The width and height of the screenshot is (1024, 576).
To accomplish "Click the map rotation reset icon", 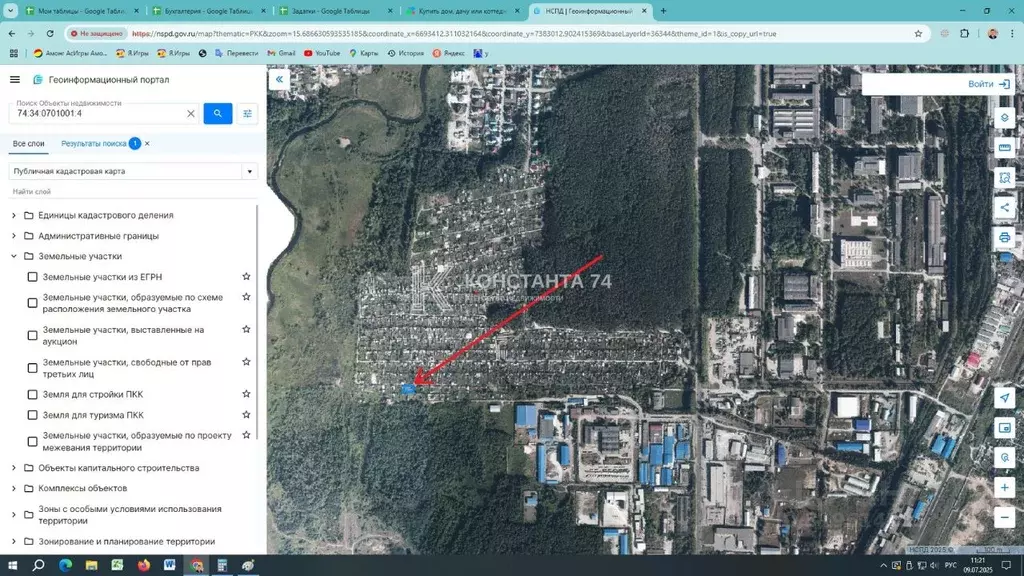I will [x=1004, y=457].
